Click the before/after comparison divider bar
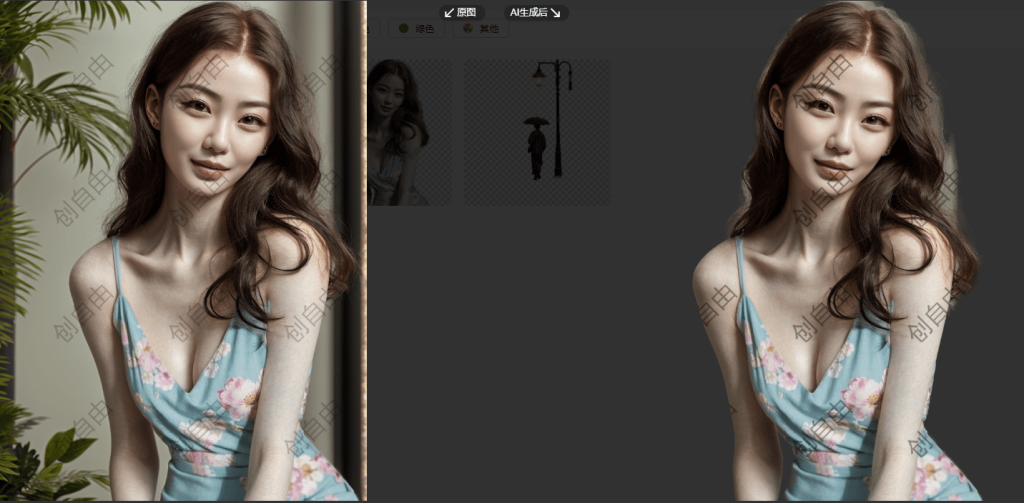This screenshot has width=1024, height=503. [363, 250]
